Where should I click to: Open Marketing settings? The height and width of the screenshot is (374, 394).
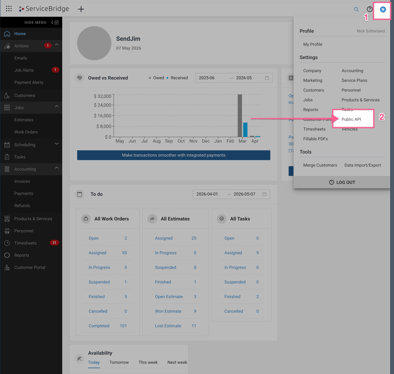tap(313, 80)
